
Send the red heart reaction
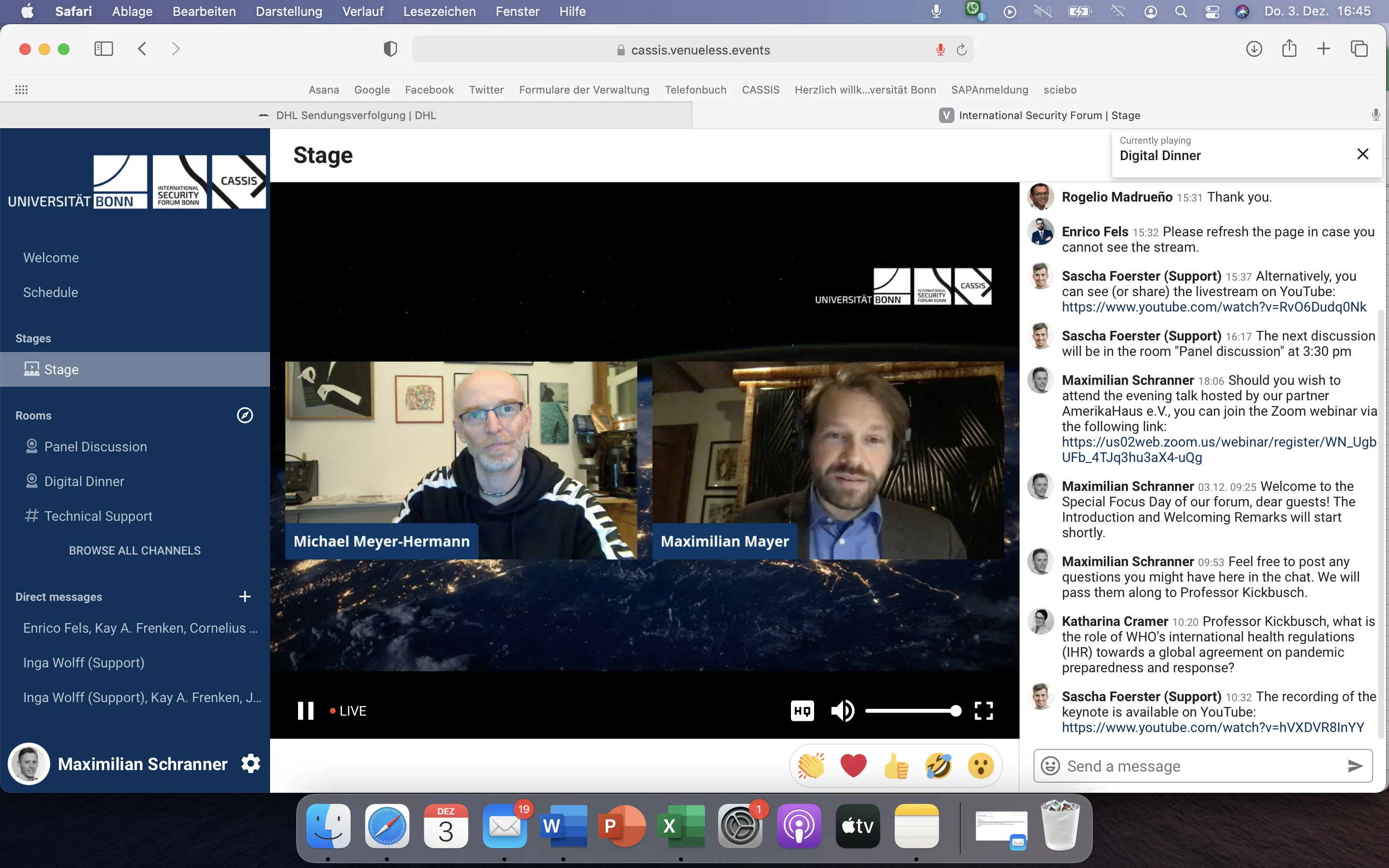pyautogui.click(x=854, y=766)
